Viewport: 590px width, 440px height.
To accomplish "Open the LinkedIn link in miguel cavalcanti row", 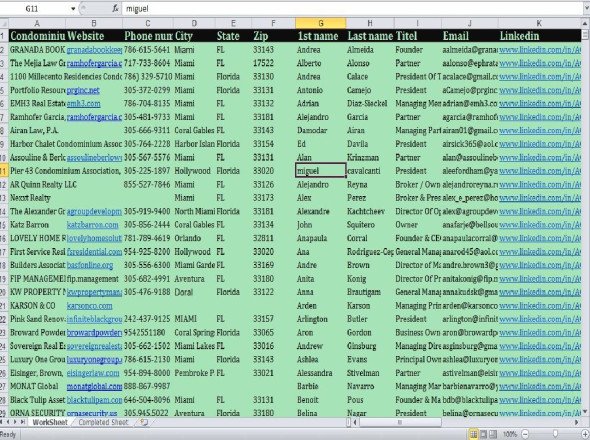I will 540,171.
